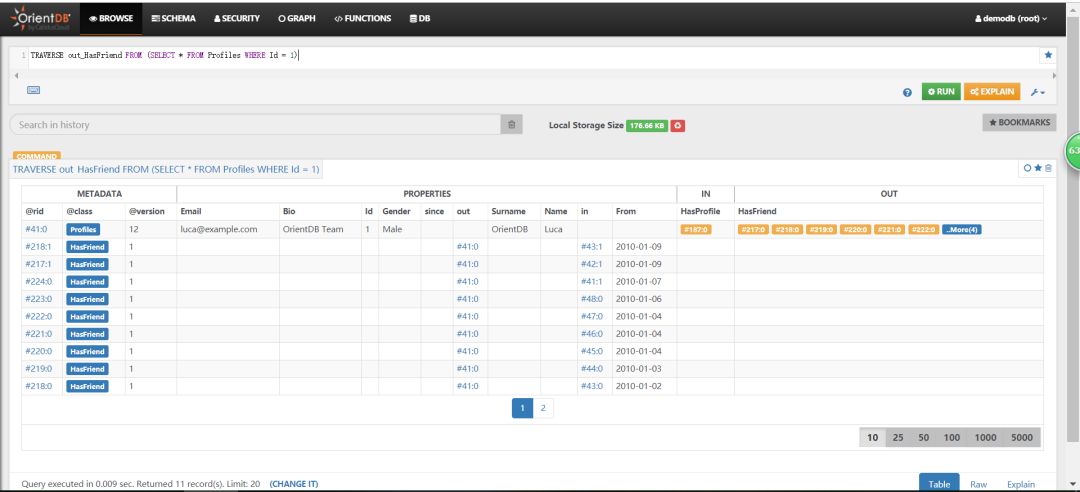Image resolution: width=1080 pixels, height=492 pixels.
Task: Click CHANGE IT limit link
Action: coord(293,484)
